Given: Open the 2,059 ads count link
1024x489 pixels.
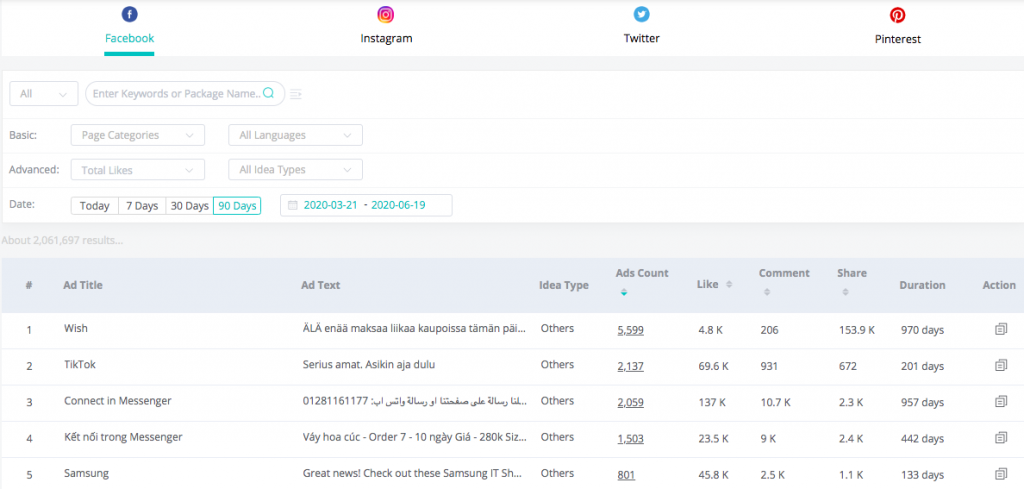Looking at the screenshot, I should tap(630, 402).
